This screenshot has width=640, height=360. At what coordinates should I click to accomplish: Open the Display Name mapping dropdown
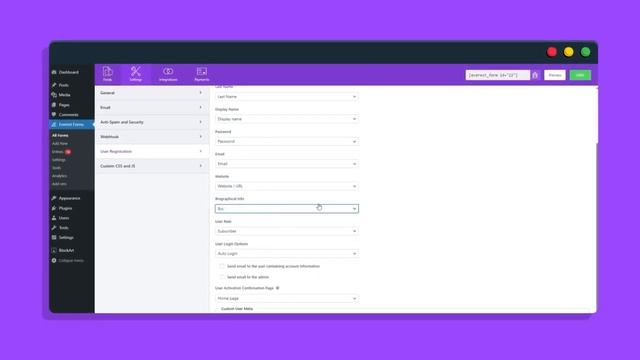pyautogui.click(x=287, y=119)
